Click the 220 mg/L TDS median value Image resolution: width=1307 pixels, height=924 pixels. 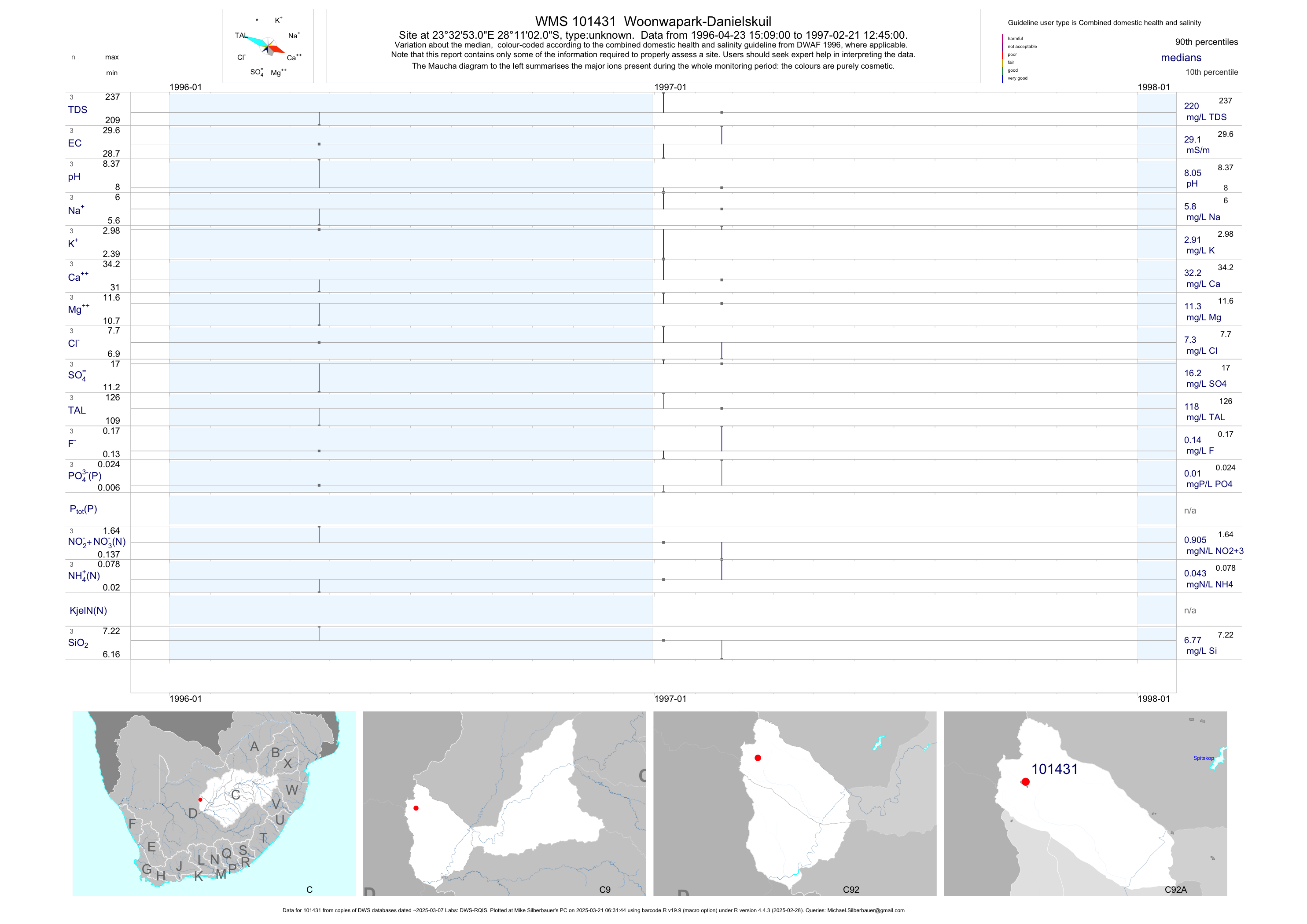1191,106
